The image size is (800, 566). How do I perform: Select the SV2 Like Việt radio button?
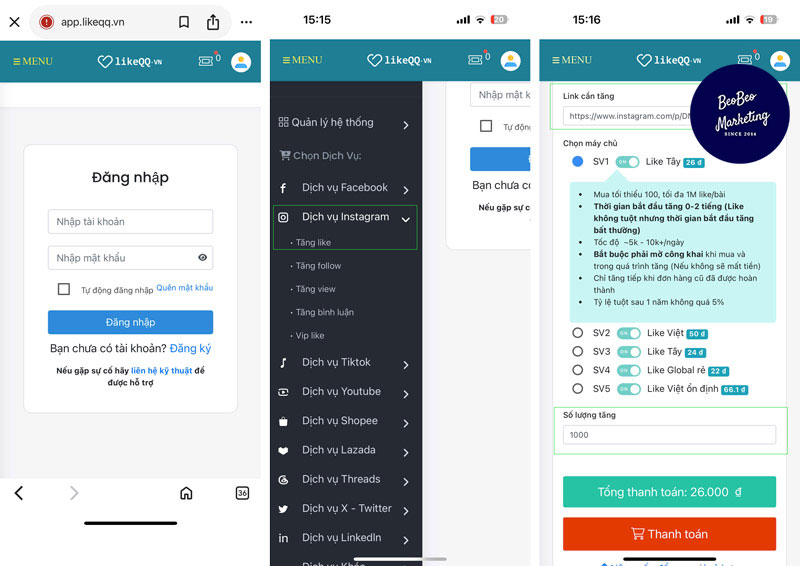click(577, 333)
